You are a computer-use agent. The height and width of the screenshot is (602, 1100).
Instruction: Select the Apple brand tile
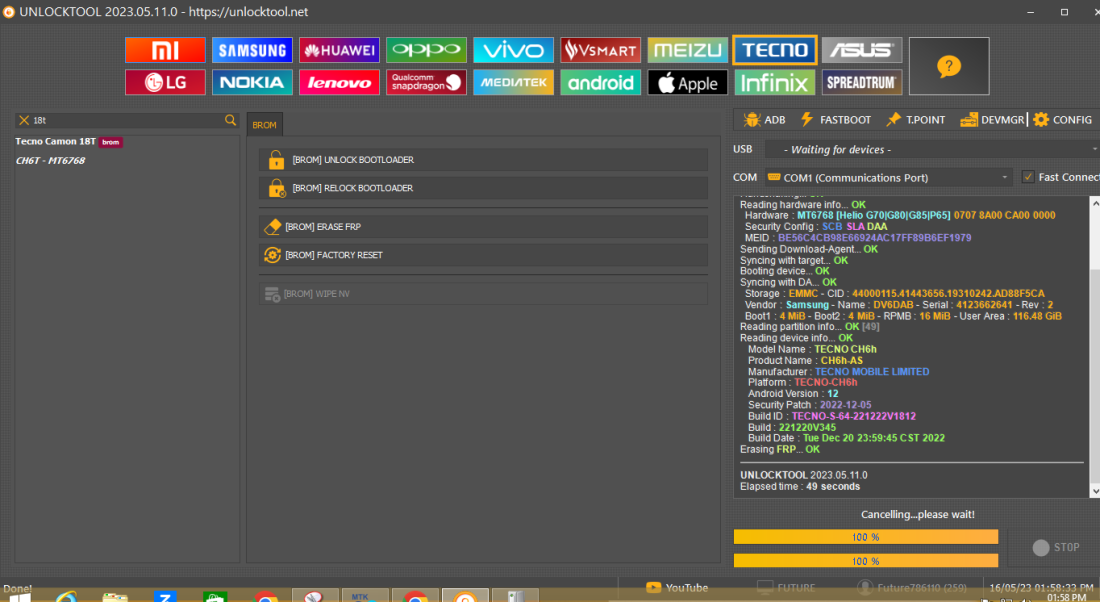tap(688, 82)
